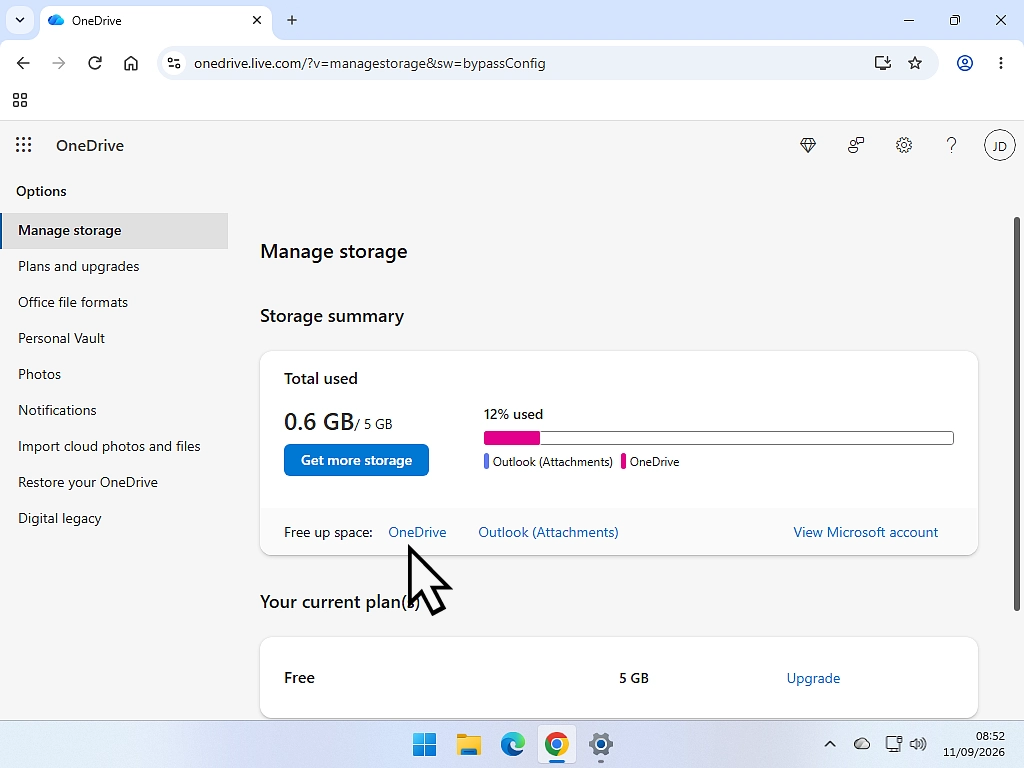Click the OneDrive cloud tray icon
Image resolution: width=1024 pixels, height=768 pixels.
pos(861,744)
